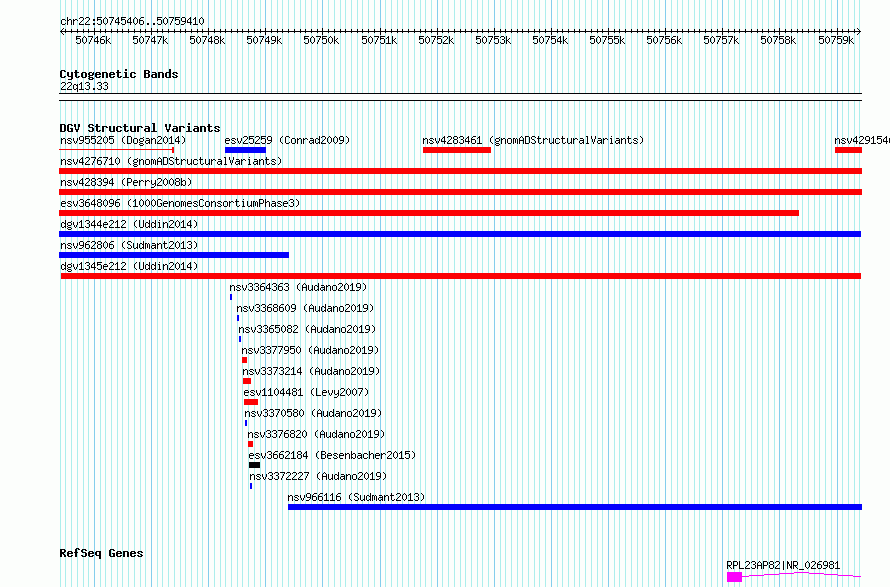Click the 50746k ruler tick label
Viewport: 890px width, 587px height.
coord(93,40)
